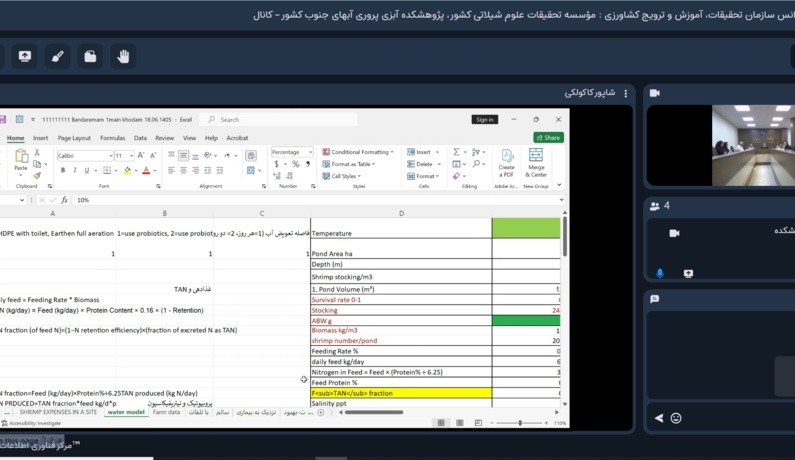Click the Borders icon
The image size is (795, 460).
[x=107, y=170]
